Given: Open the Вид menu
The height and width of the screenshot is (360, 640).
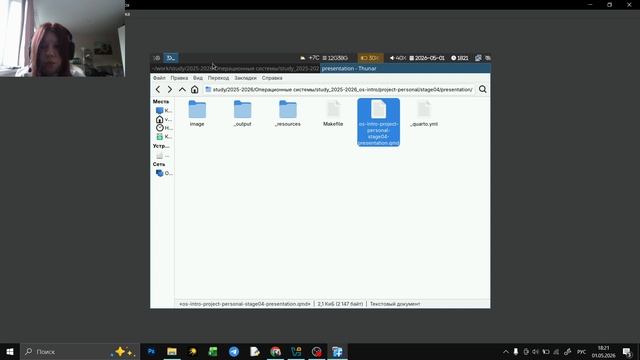Looking at the screenshot, I should tap(198, 78).
